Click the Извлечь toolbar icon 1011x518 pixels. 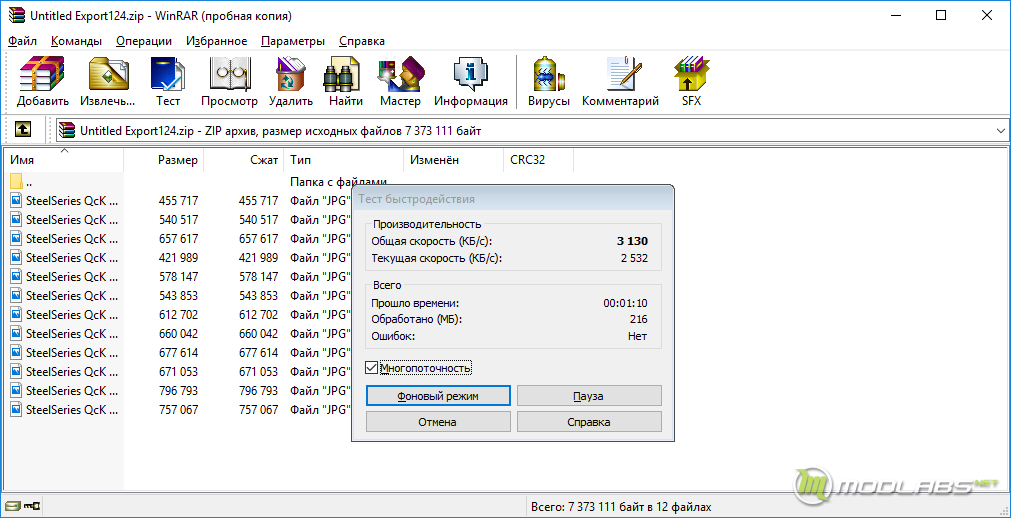tap(108, 81)
